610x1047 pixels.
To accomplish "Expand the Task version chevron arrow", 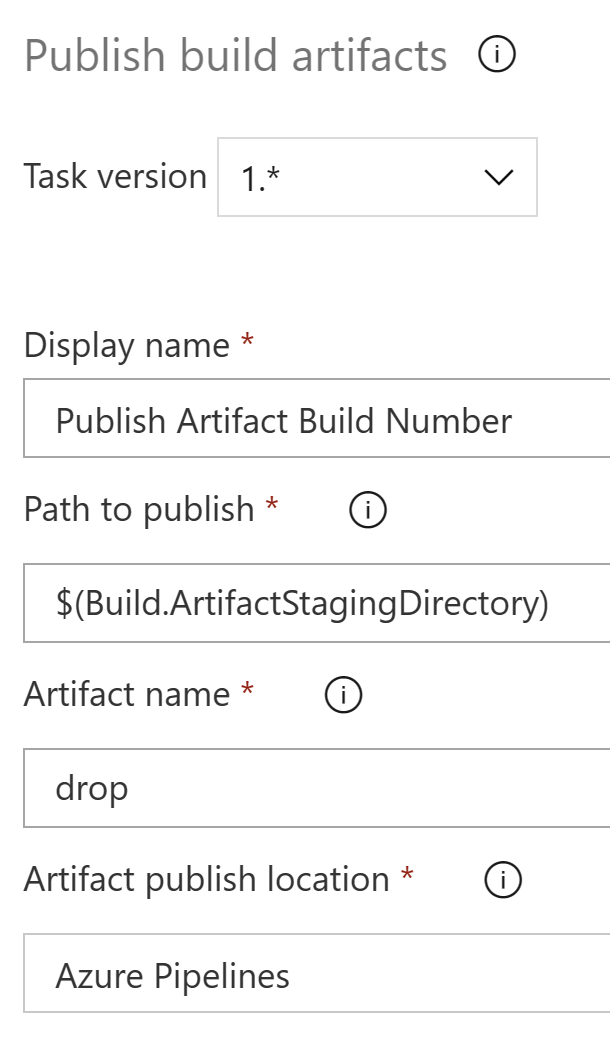I will [499, 177].
